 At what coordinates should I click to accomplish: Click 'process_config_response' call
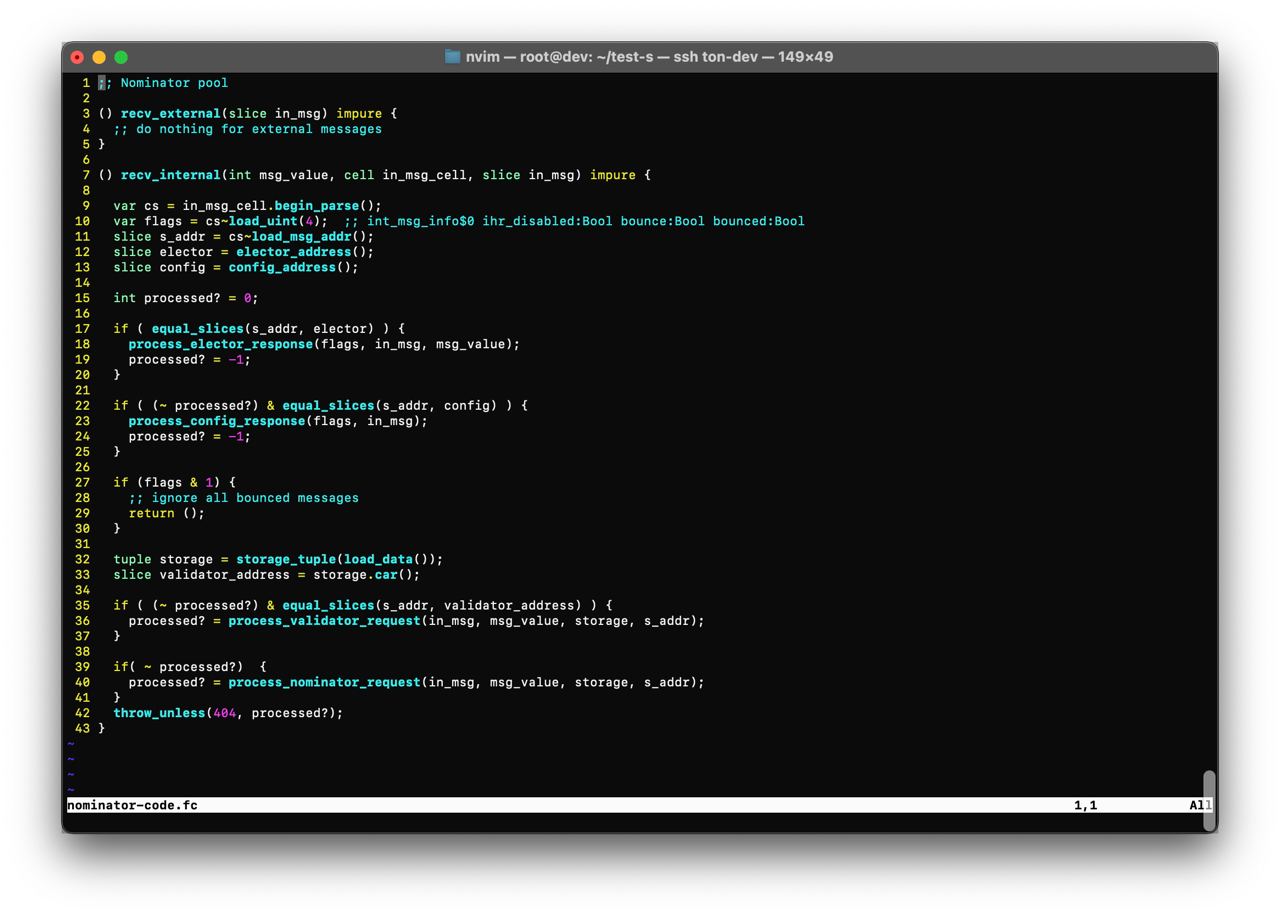(217, 421)
